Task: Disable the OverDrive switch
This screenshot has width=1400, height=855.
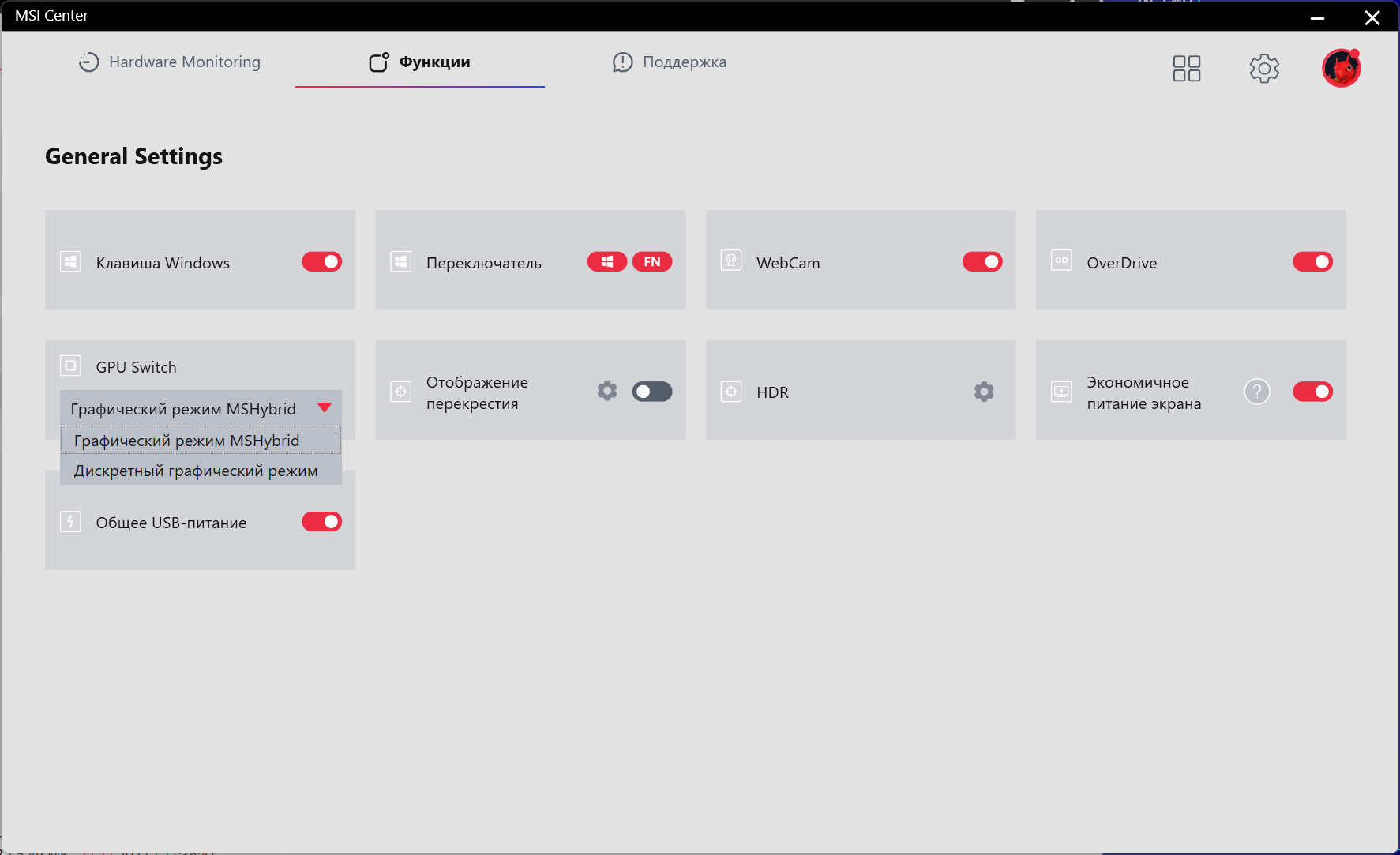Action: coord(1312,262)
